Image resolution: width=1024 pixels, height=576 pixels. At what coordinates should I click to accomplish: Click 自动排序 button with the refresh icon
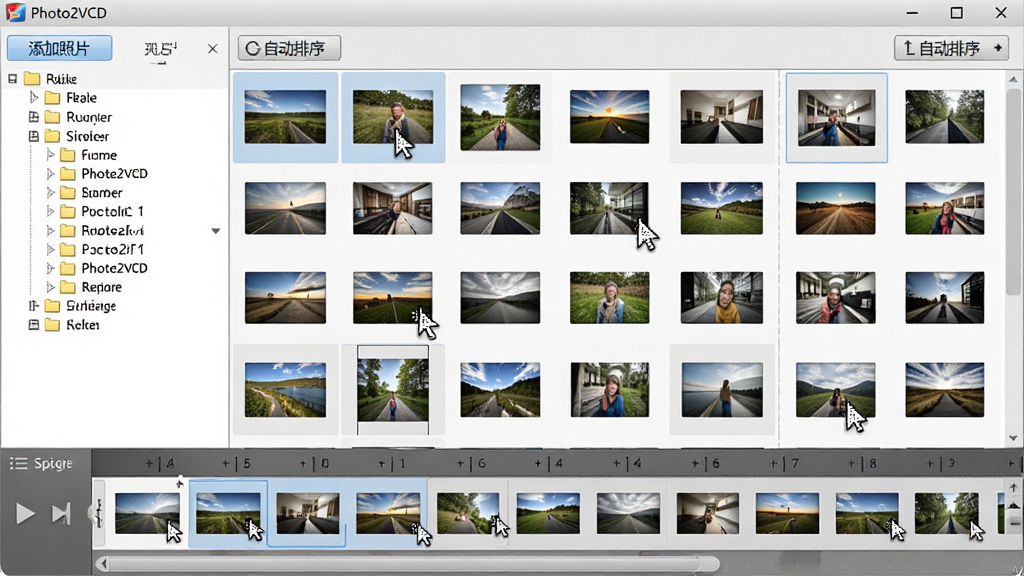[x=289, y=48]
